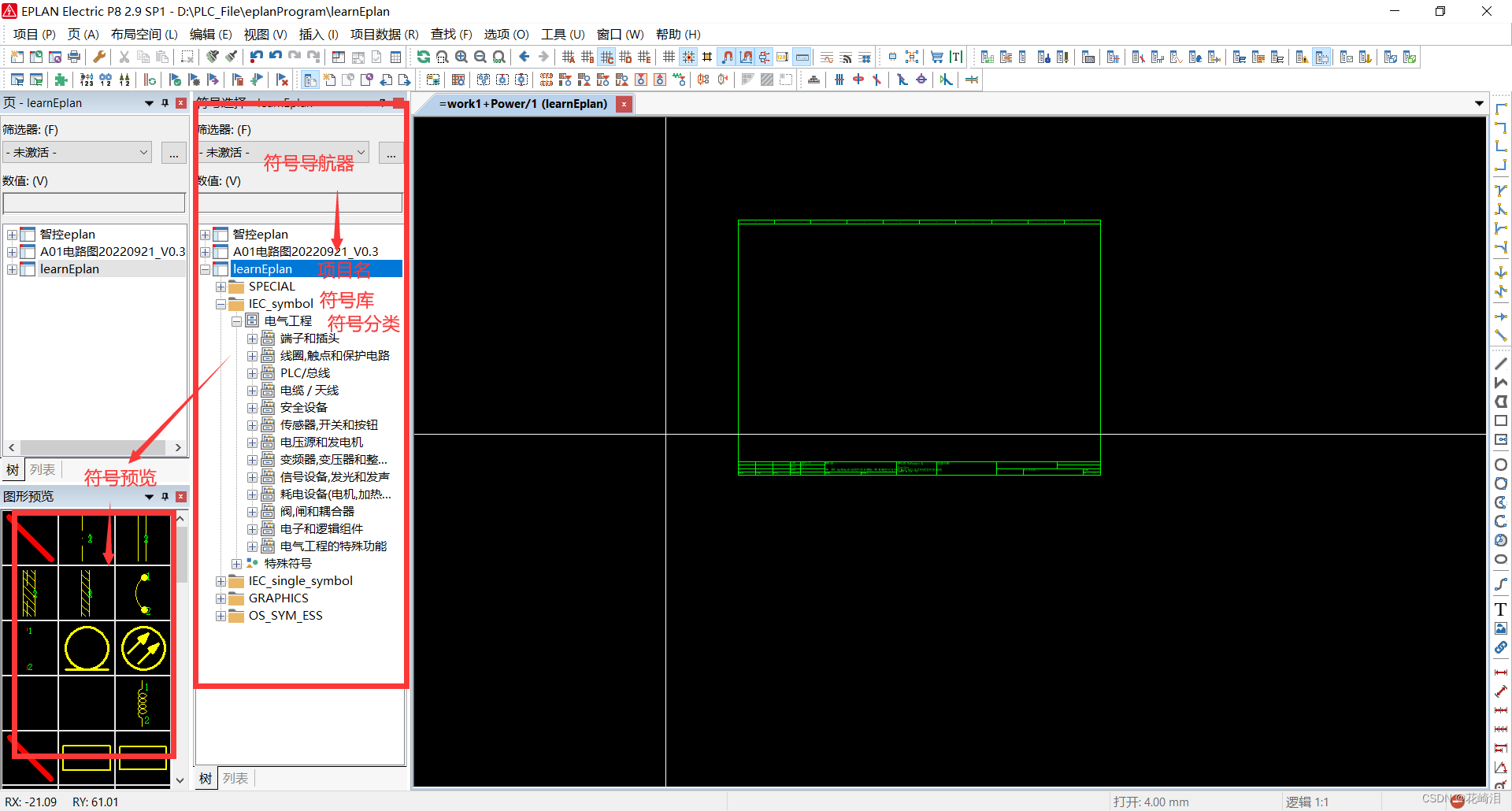The image size is (1512, 811).
Task: Expand learnEplan project in page navigator
Action: pyautogui.click(x=12, y=269)
